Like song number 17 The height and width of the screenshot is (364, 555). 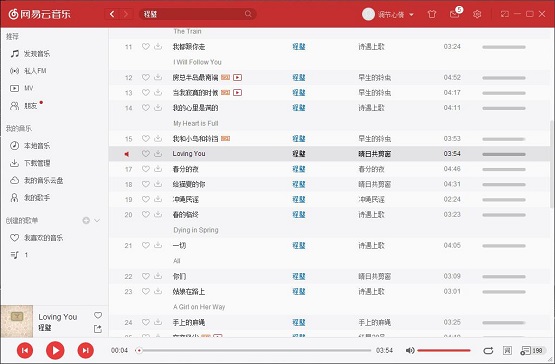[145, 169]
